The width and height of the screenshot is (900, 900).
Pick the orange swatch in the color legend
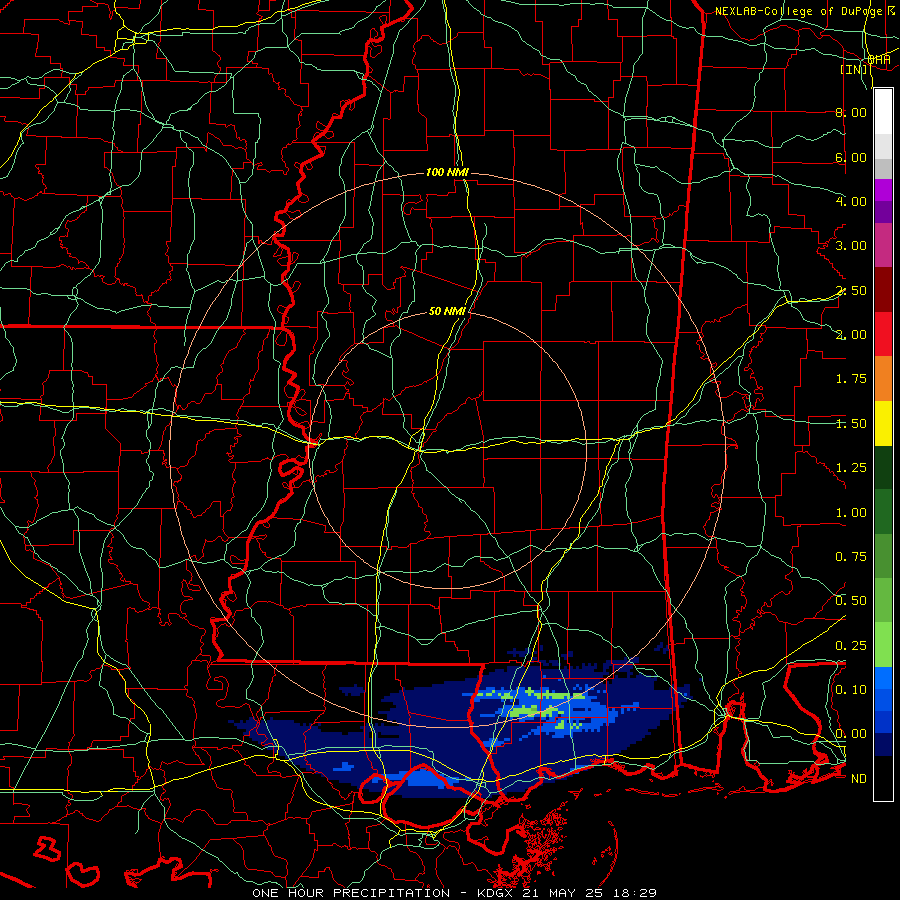coord(883,379)
